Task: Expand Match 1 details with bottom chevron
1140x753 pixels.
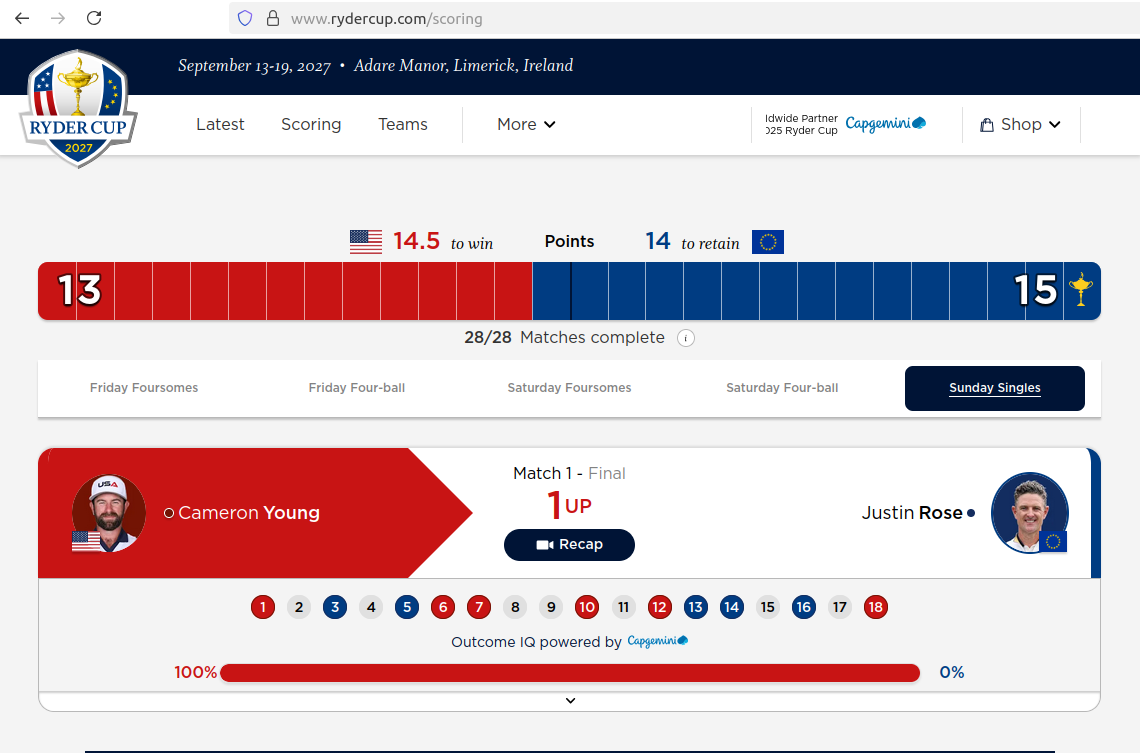Action: tap(570, 701)
